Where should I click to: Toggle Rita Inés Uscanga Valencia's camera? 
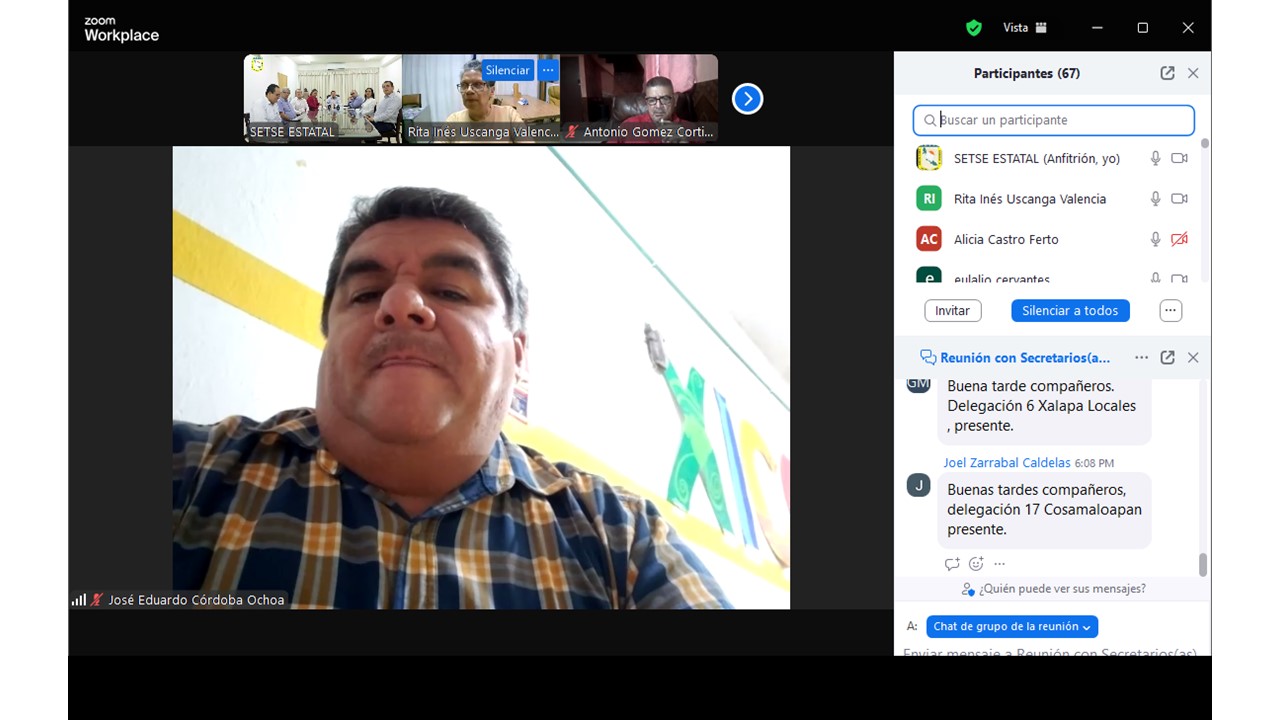tap(1179, 199)
